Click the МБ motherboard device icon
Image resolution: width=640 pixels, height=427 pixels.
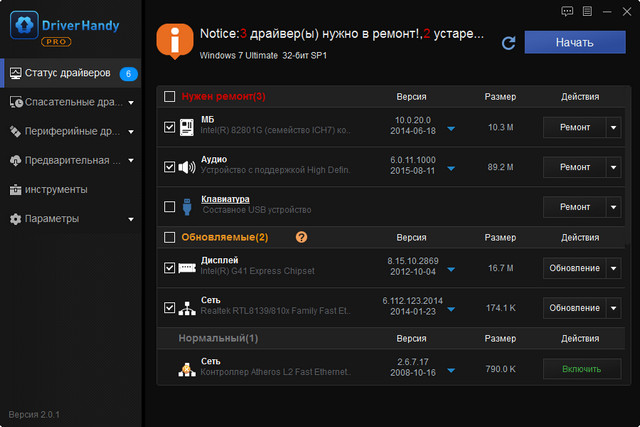point(186,128)
